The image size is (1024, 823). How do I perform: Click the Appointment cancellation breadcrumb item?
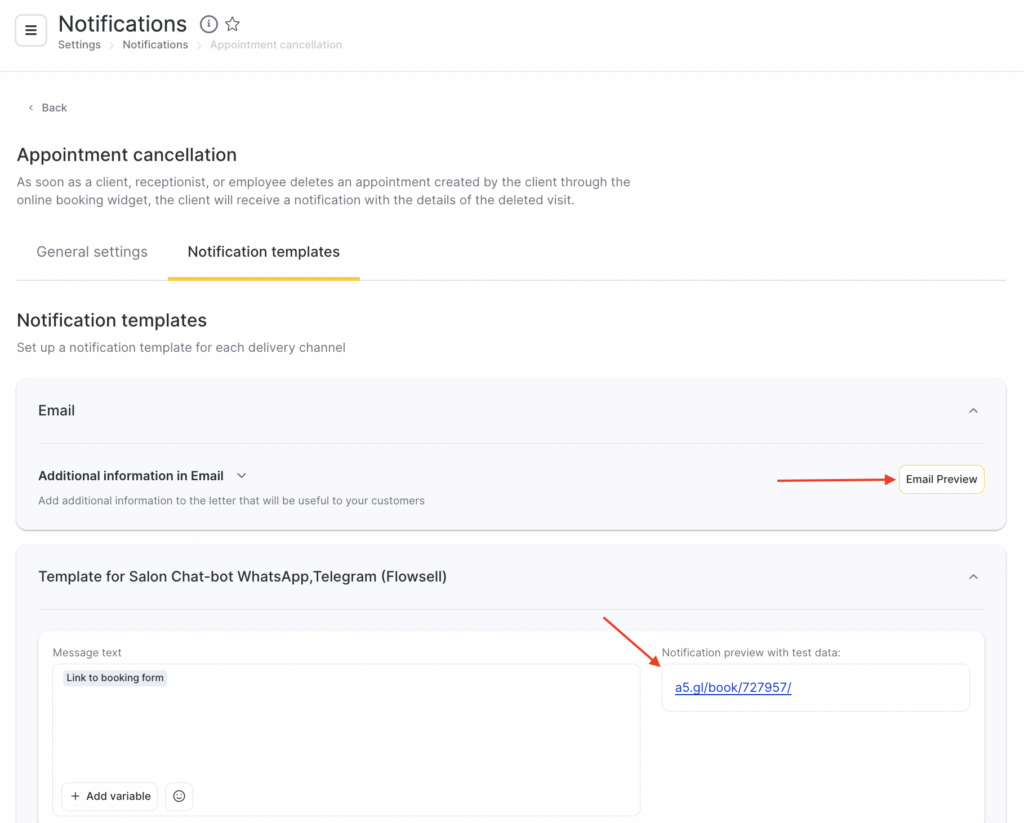[x=276, y=45]
